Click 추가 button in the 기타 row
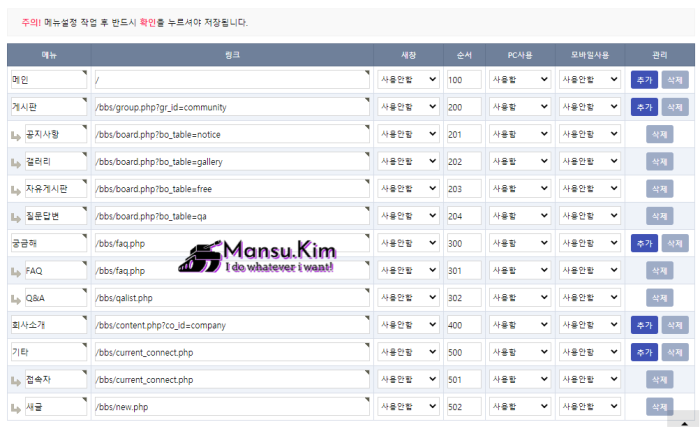The width and height of the screenshot is (700, 429). coord(644,352)
